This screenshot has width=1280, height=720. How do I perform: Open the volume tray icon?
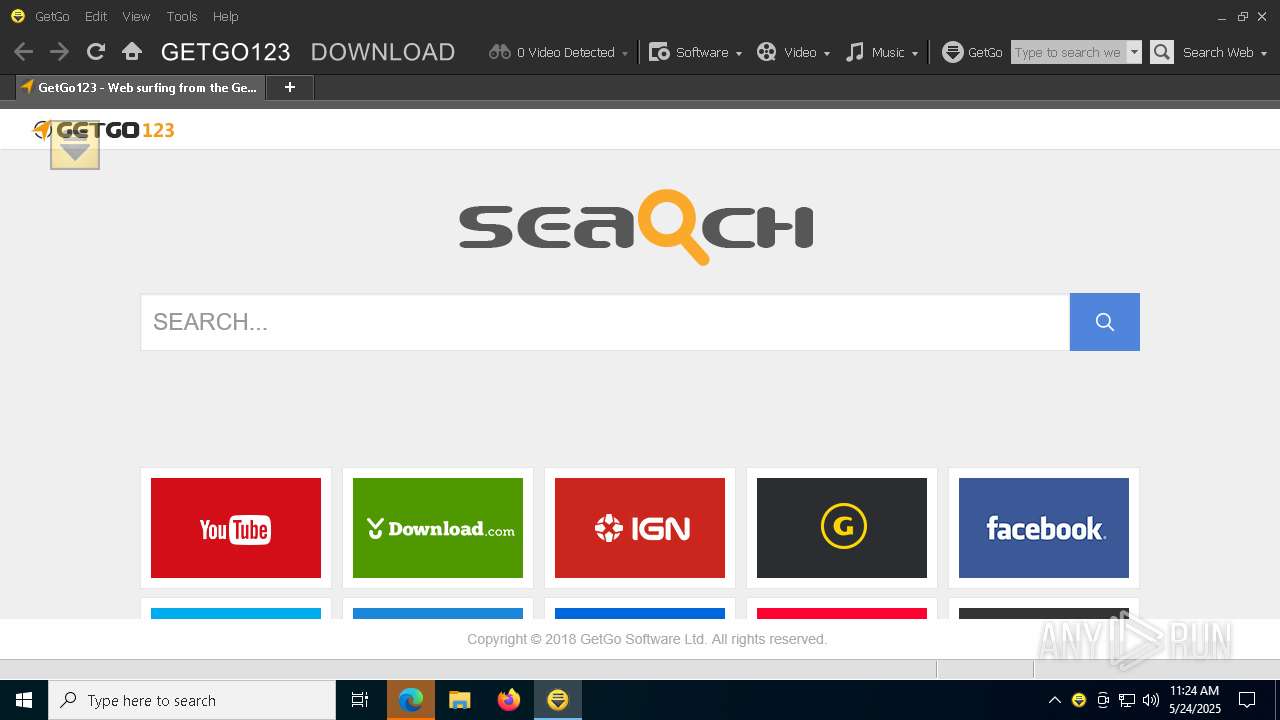click(1151, 700)
